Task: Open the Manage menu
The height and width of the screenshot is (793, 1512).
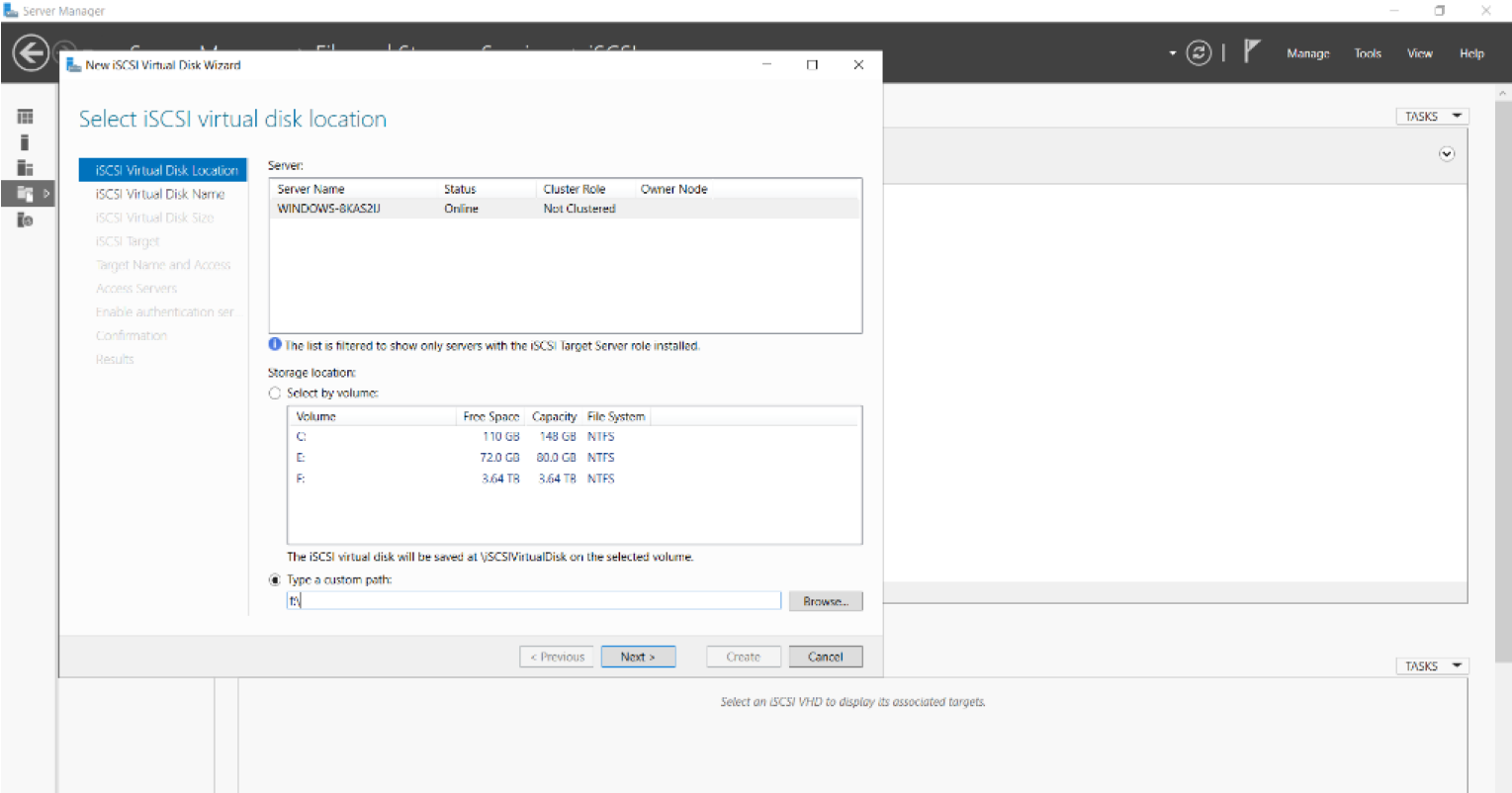Action: pos(1307,53)
